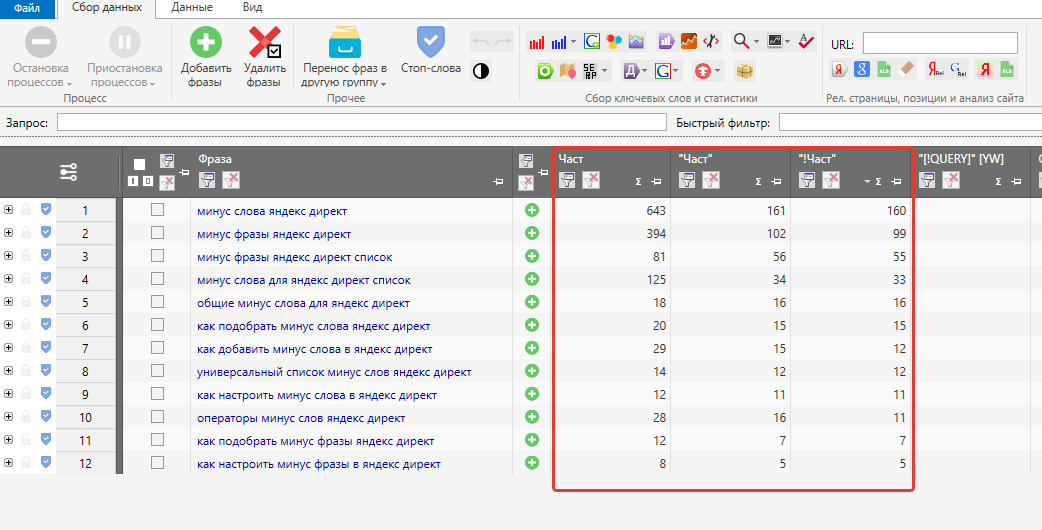The height and width of the screenshot is (530, 1042).
Task: Click the blue bars statistics collection icon
Action: (559, 43)
